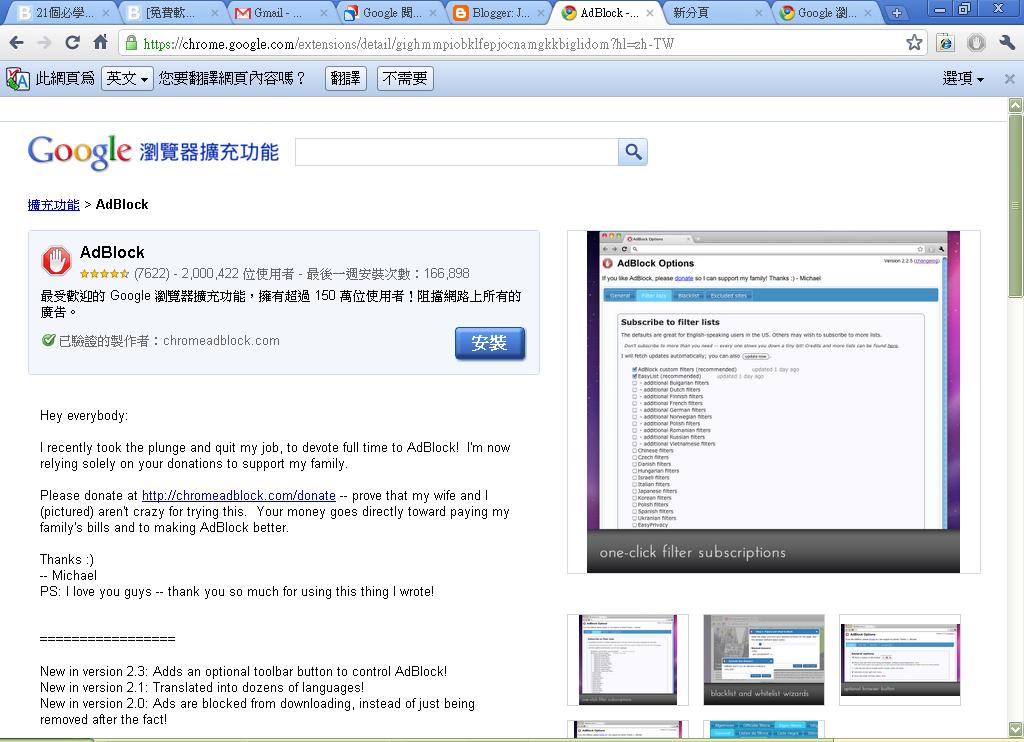Click the (7622) ratings count
Viewport: 1024px width, 742px height.
[x=152, y=274]
